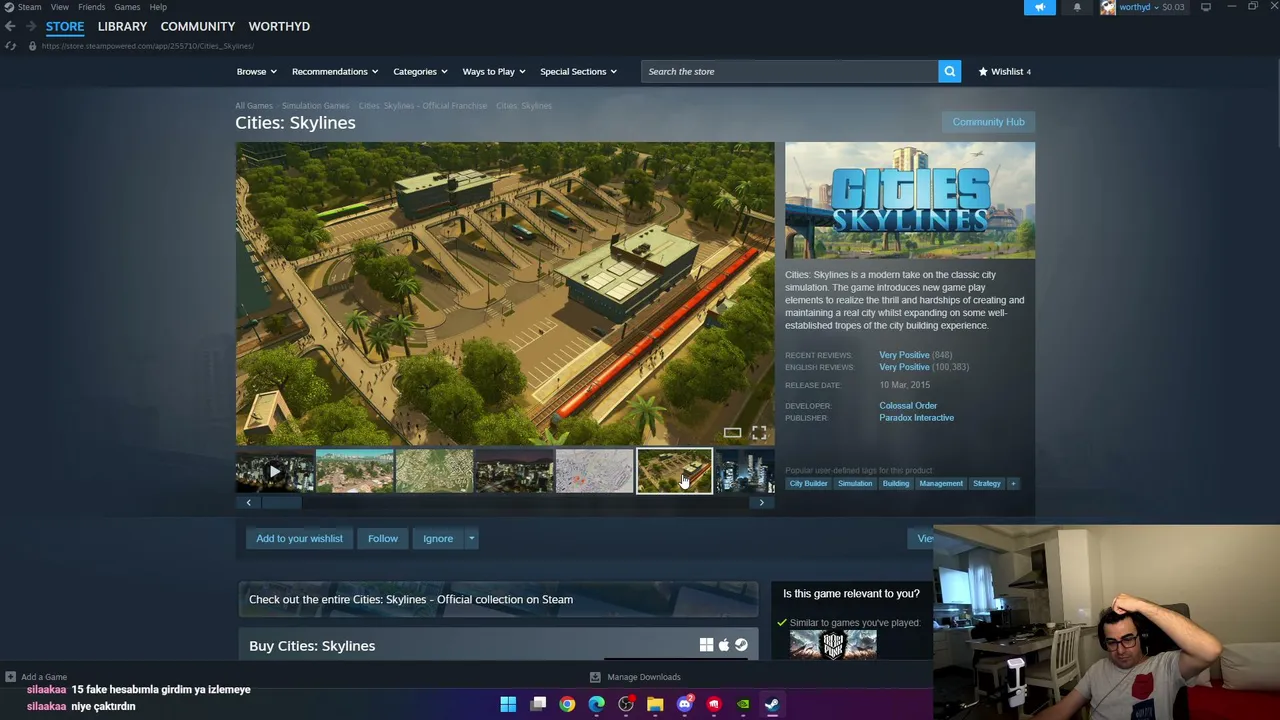Click the plus icon to add tags
The width and height of the screenshot is (1280, 720).
tap(1013, 484)
